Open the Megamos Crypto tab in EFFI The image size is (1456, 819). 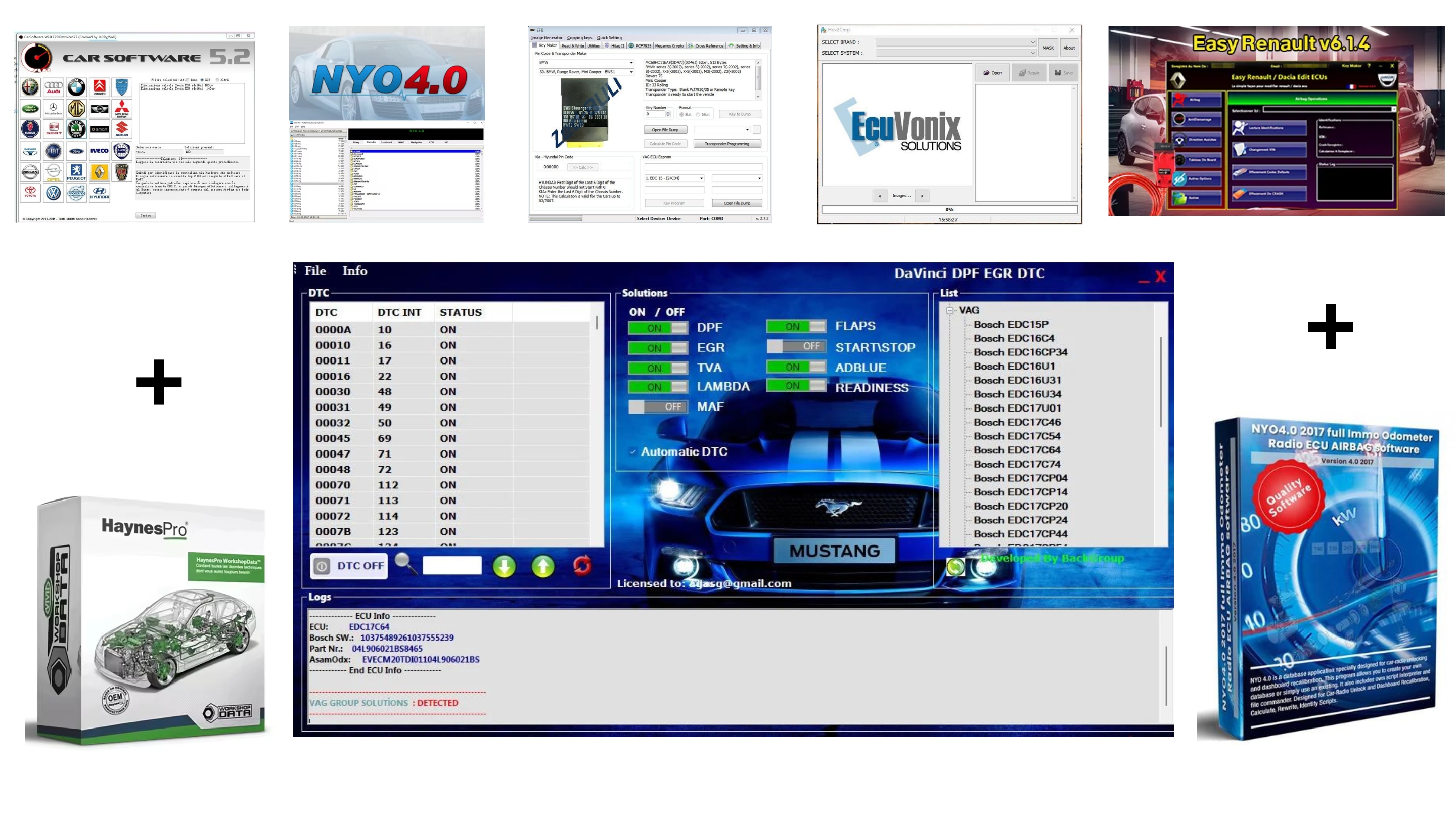[669, 46]
